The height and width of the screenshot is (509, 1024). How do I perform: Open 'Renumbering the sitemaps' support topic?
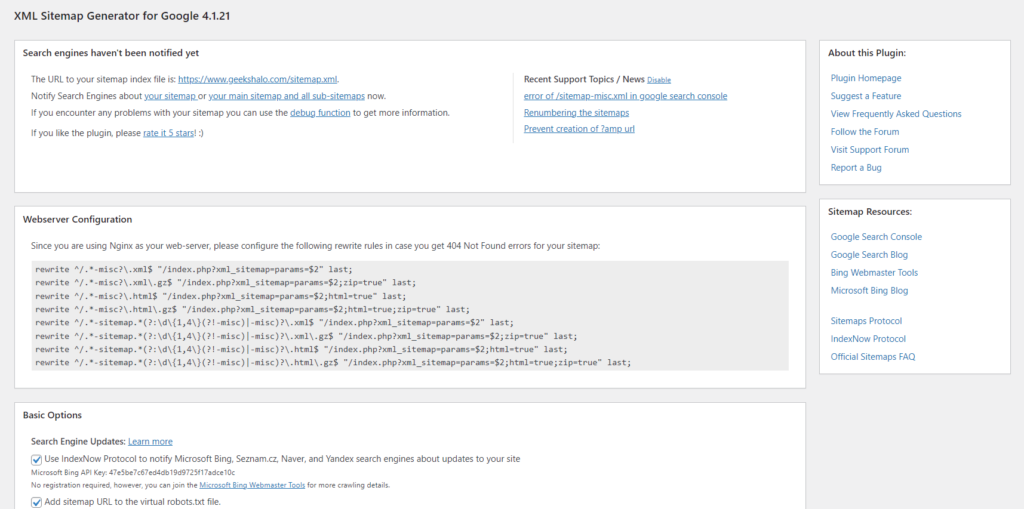coord(576,112)
